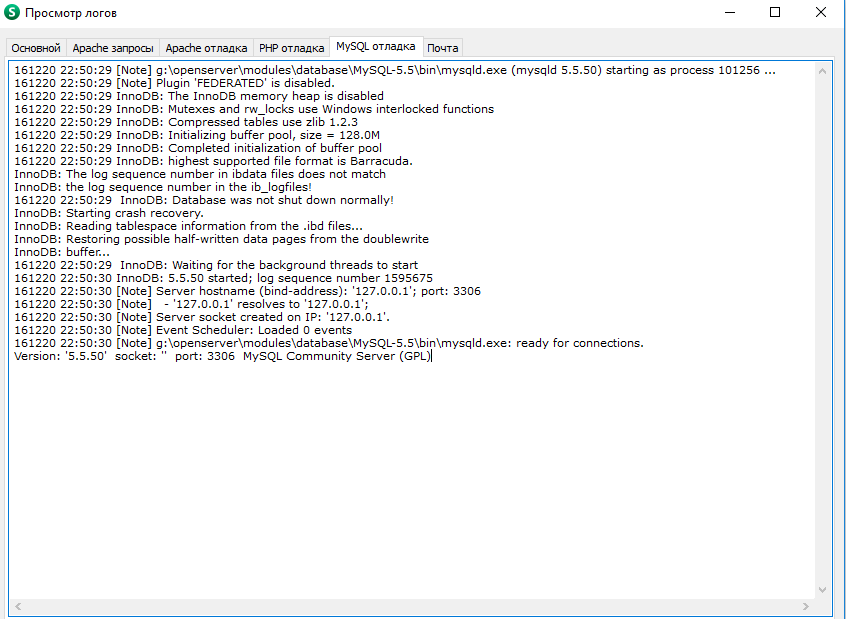
Task: Select the Apache отладка tab
Action: (206, 48)
